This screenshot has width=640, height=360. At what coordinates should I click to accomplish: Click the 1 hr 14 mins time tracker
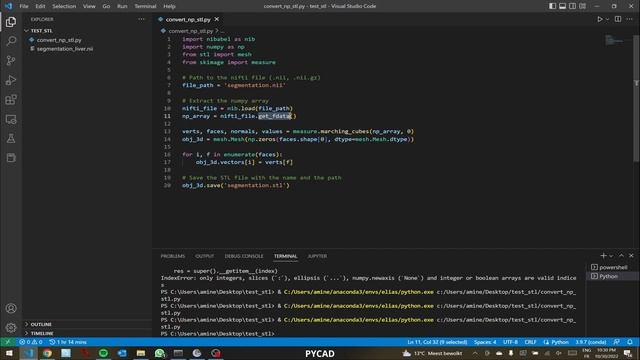(68, 342)
